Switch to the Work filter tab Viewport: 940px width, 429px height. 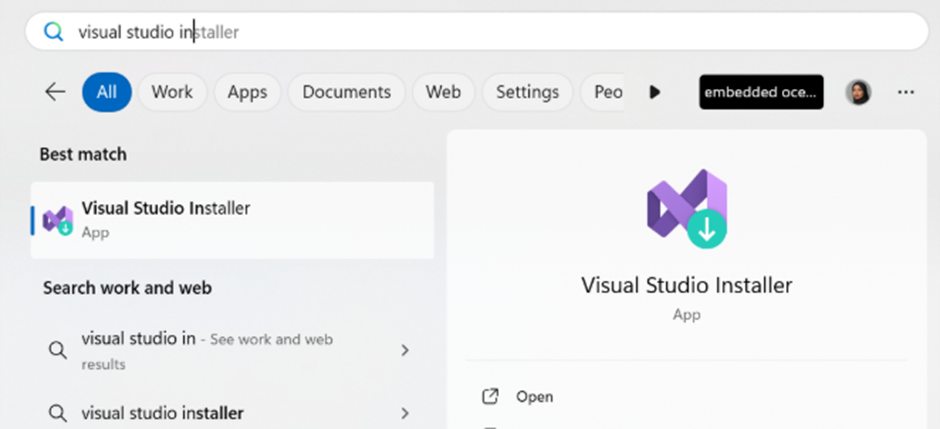(172, 92)
